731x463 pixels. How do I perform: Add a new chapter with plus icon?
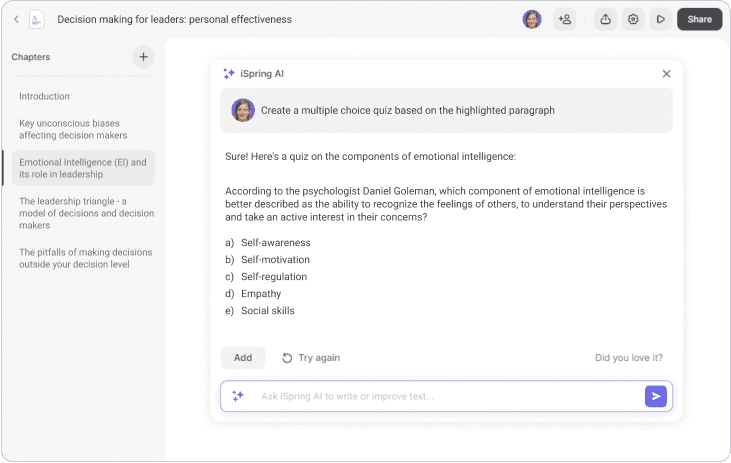coord(144,57)
